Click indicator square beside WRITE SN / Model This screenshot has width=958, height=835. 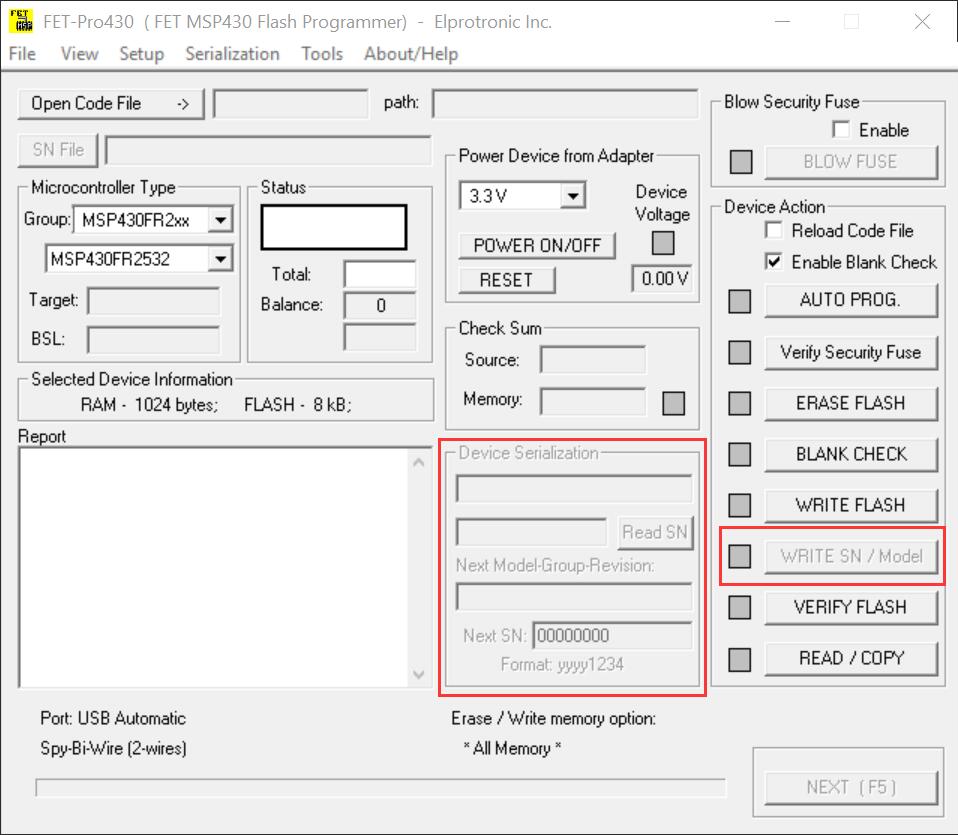[x=739, y=556]
